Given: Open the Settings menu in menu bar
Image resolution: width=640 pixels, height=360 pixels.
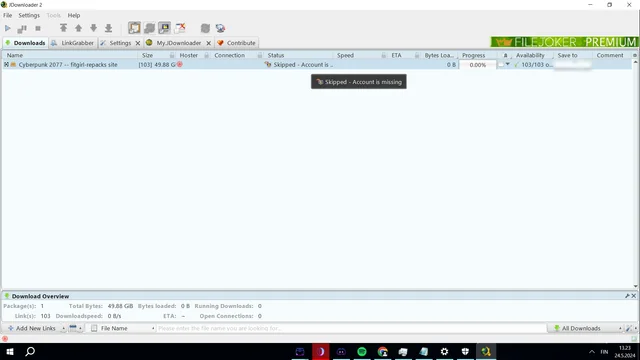Looking at the screenshot, I should pos(29,15).
